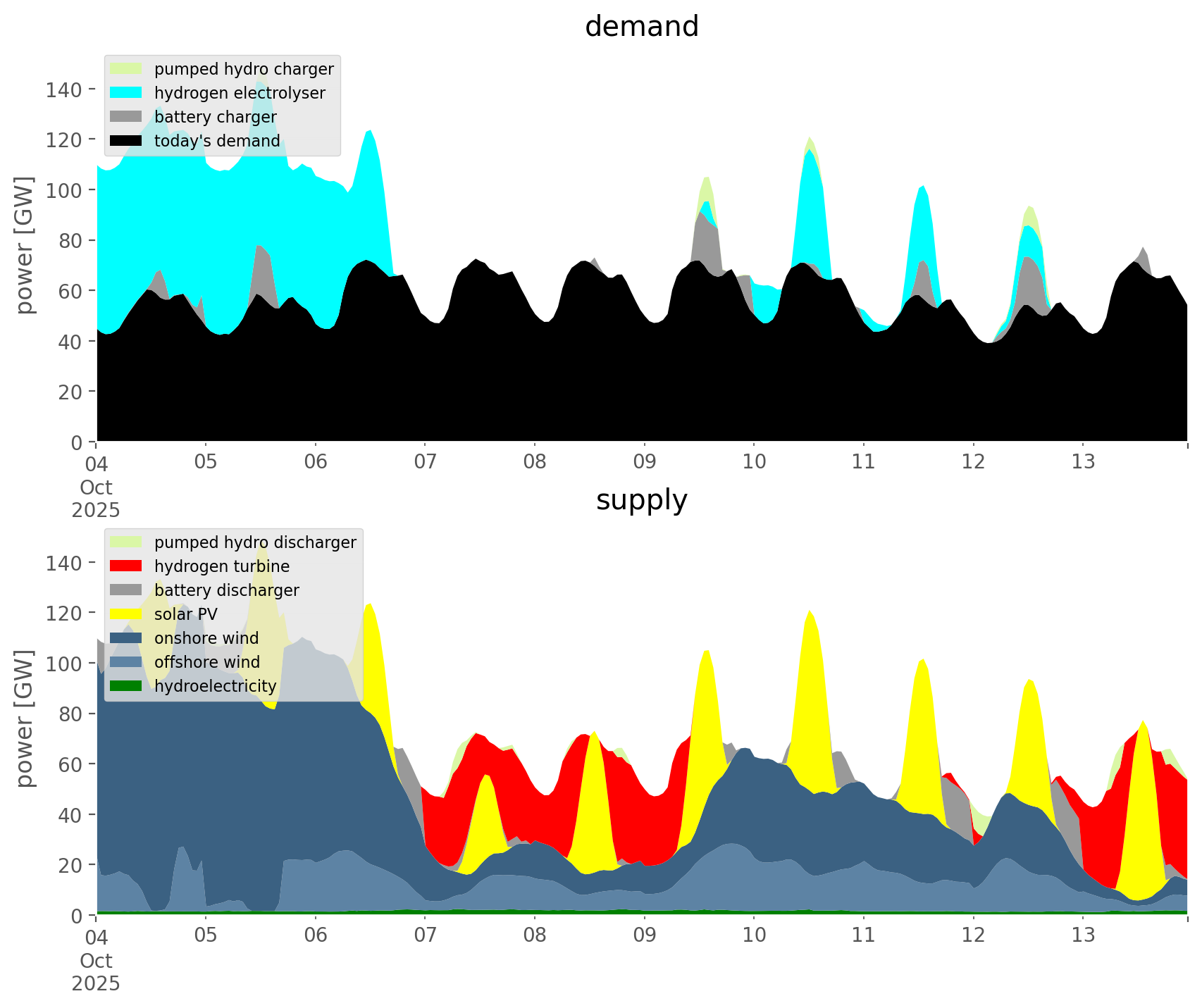This screenshot has height=1008, width=1202.
Task: Click the 13 date tick on demand chart
Action: point(1083,462)
